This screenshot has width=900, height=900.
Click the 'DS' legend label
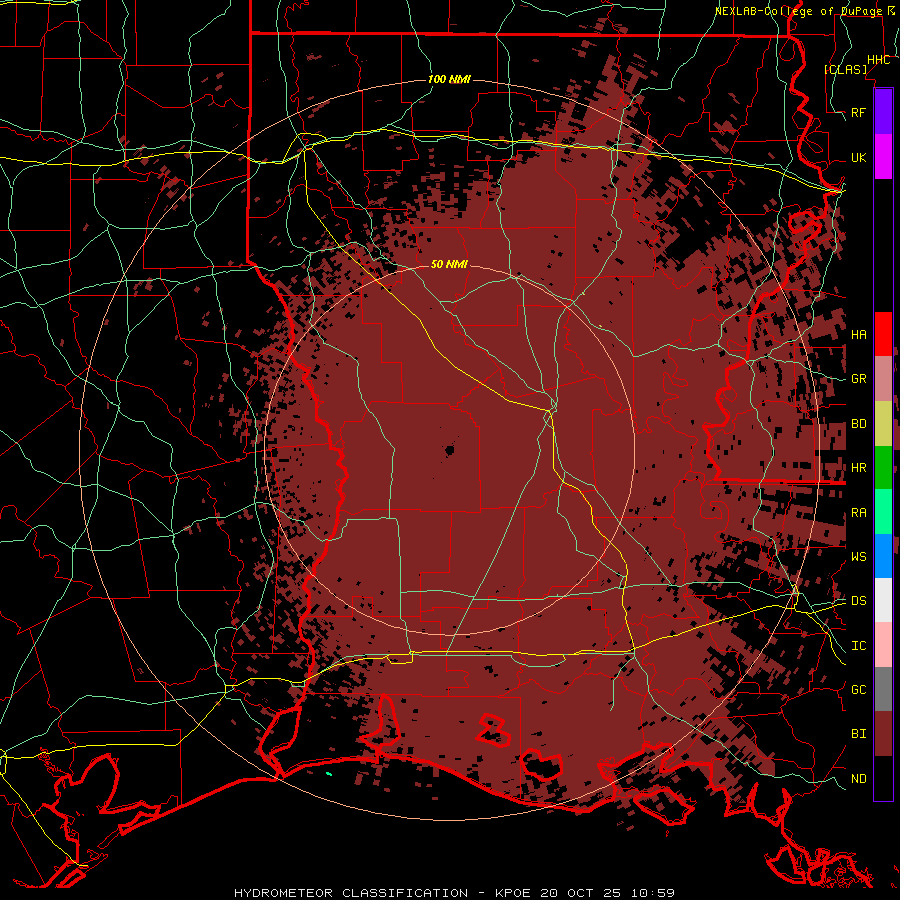859,600
